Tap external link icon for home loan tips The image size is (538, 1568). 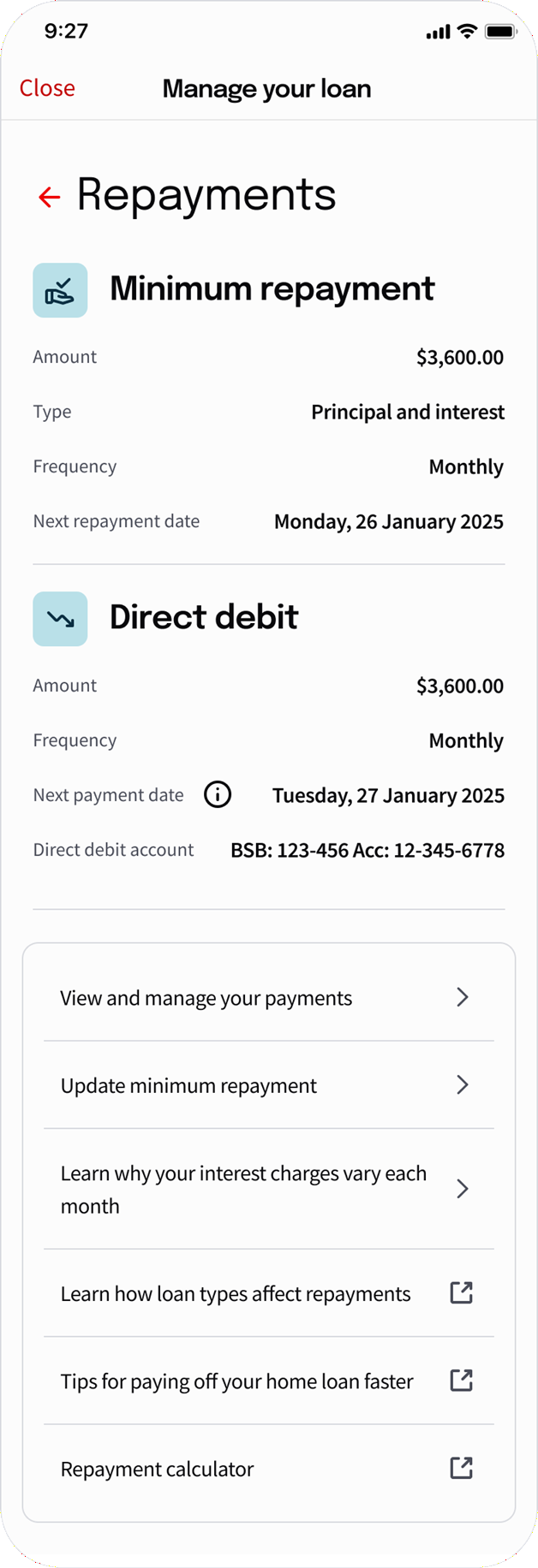coord(462,1380)
